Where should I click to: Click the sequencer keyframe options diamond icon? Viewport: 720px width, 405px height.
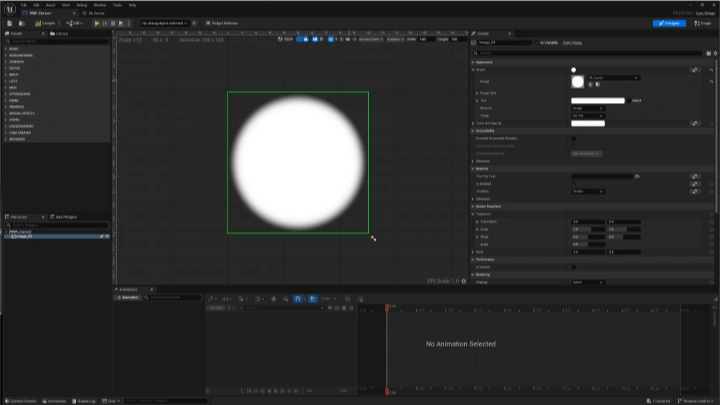pyautogui.click(x=258, y=299)
